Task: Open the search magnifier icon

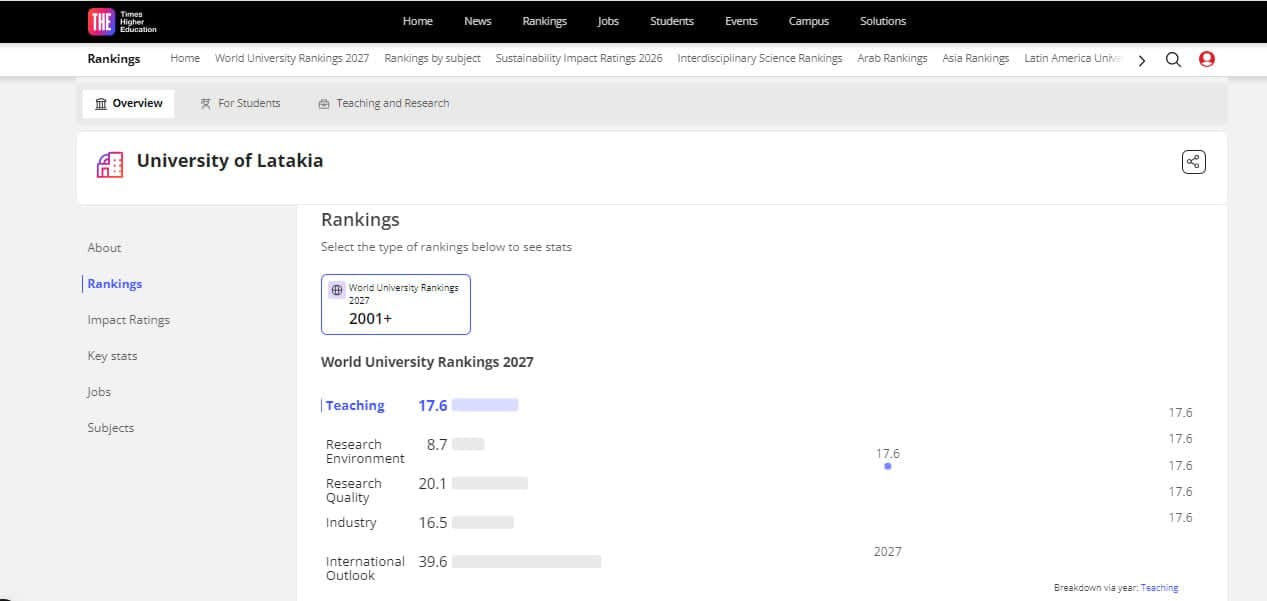Action: 1173,59
